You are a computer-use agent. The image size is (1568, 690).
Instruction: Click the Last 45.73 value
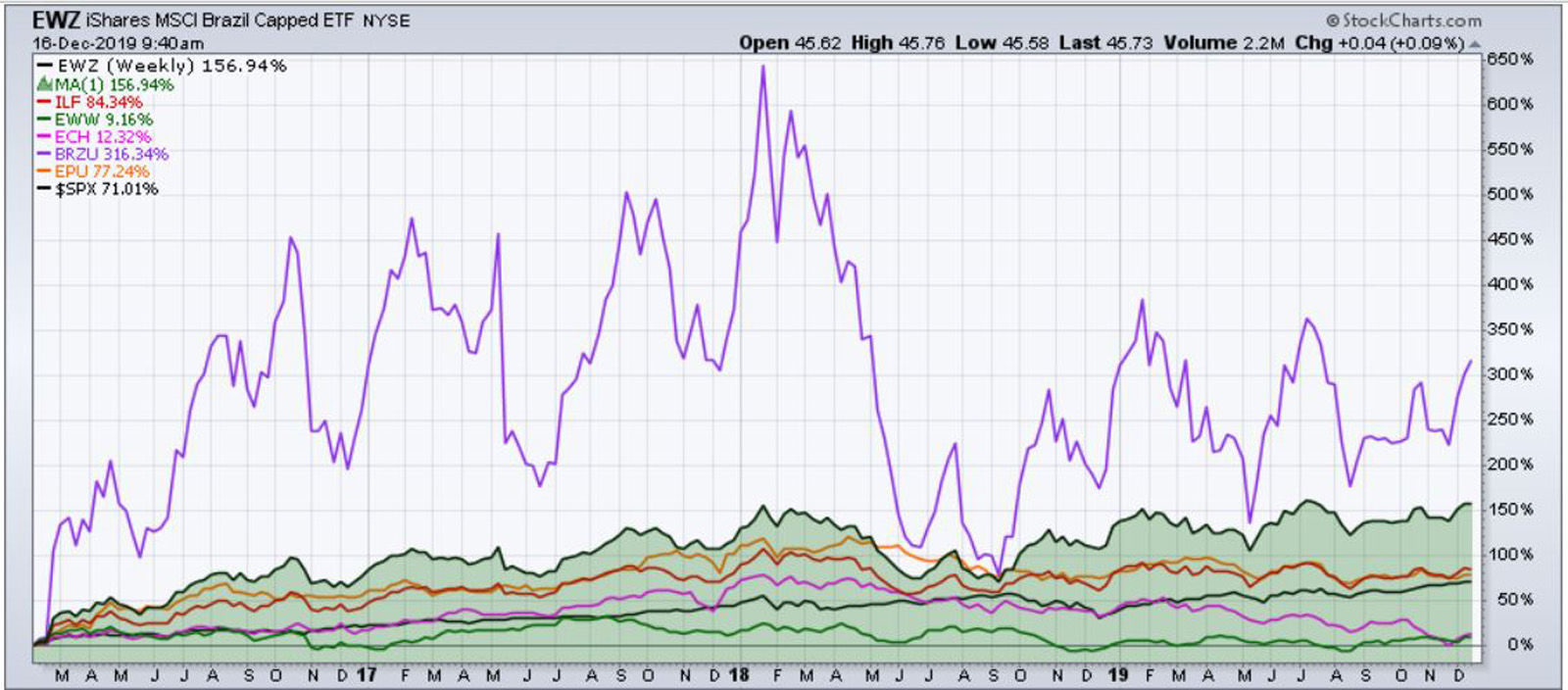click(x=1105, y=43)
